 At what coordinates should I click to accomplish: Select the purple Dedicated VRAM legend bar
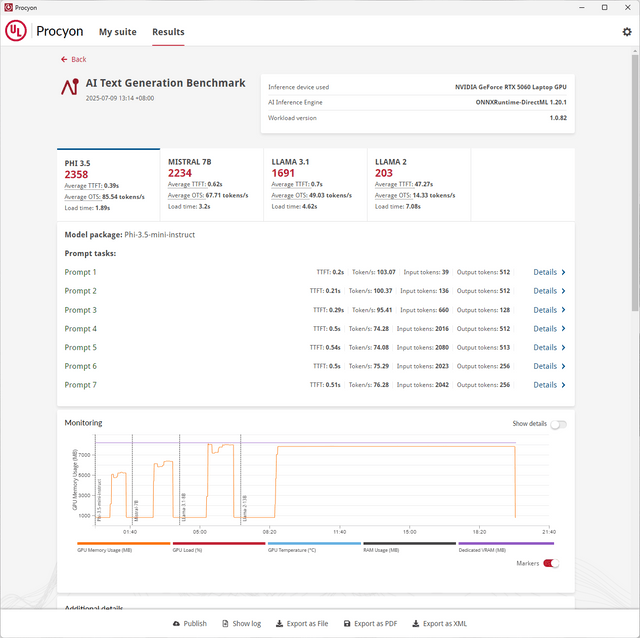pyautogui.click(x=506, y=543)
